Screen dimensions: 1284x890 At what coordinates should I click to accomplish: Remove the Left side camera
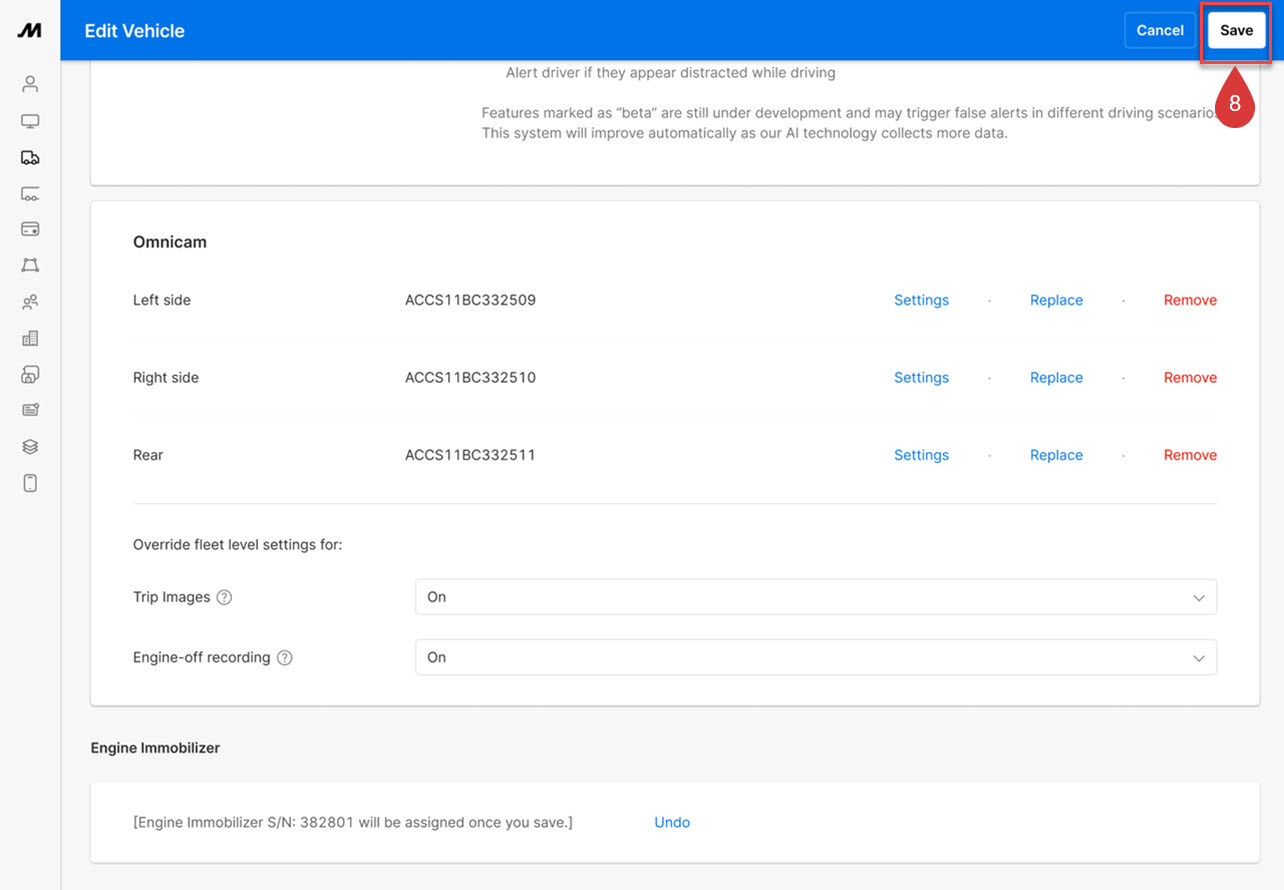tap(1190, 300)
